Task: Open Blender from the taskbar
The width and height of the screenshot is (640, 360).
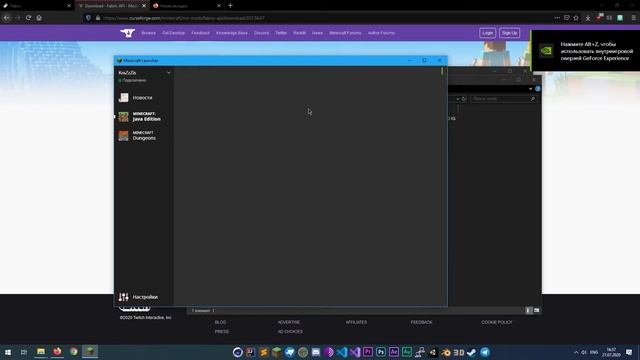Action: click(x=446, y=352)
